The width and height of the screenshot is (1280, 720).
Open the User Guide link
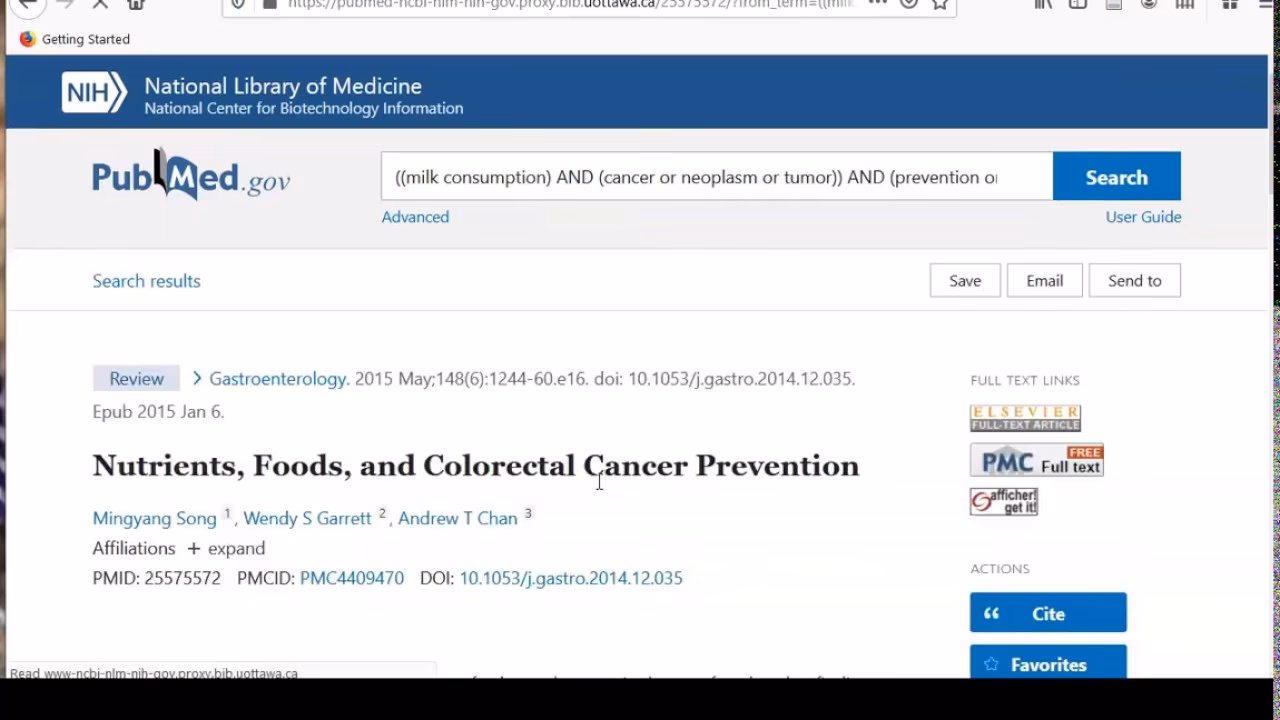coord(1143,217)
